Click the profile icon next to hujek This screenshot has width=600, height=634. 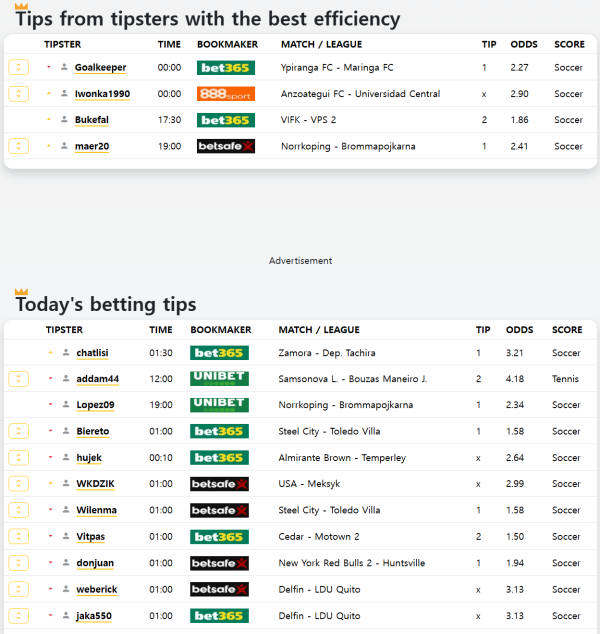66,458
